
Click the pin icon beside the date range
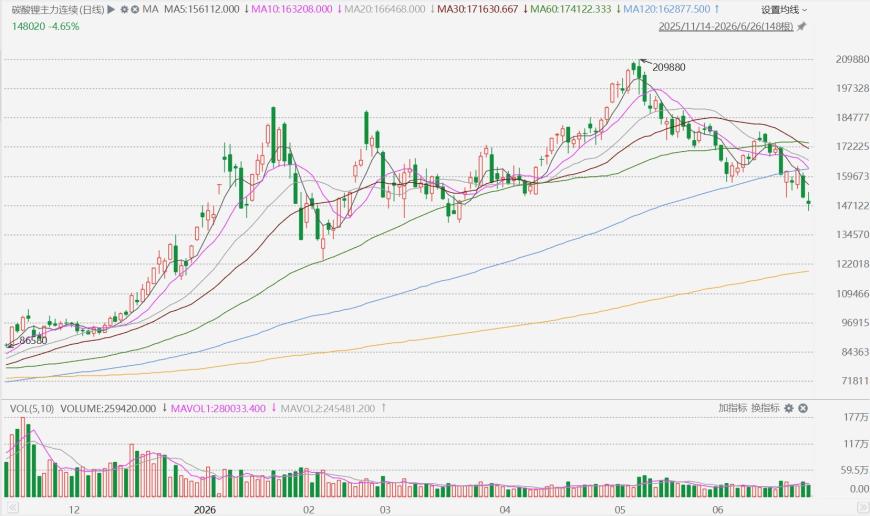click(x=801, y=27)
